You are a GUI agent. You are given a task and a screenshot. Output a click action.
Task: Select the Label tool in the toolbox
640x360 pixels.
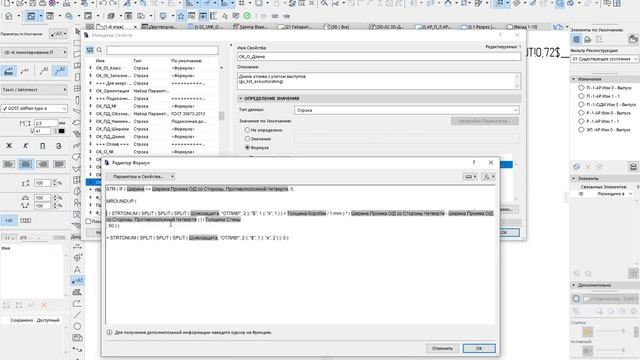point(77,280)
